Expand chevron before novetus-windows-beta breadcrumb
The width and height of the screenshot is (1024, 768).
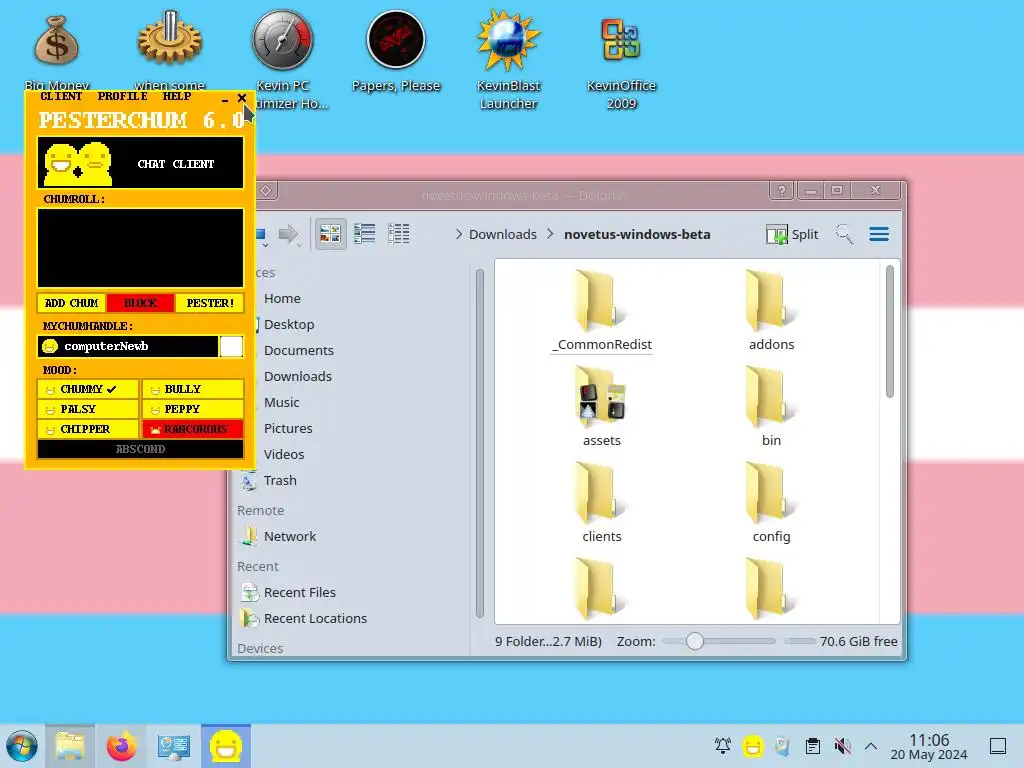click(x=551, y=234)
